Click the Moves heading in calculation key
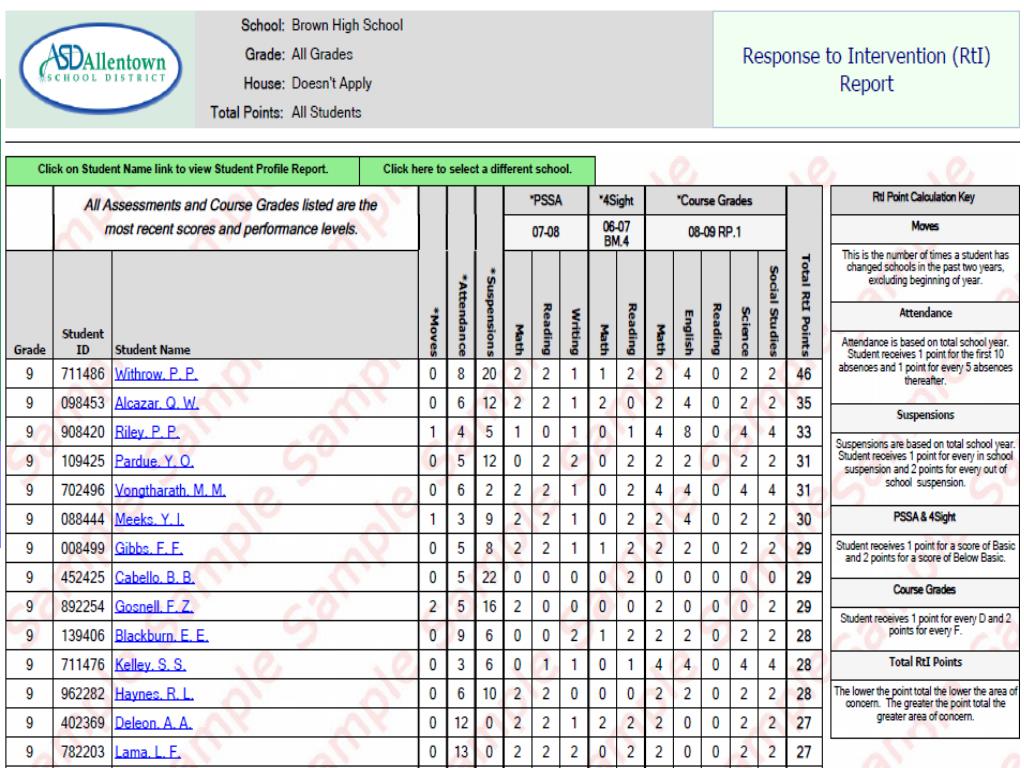Screen dimensions: 1024x768 (925, 227)
